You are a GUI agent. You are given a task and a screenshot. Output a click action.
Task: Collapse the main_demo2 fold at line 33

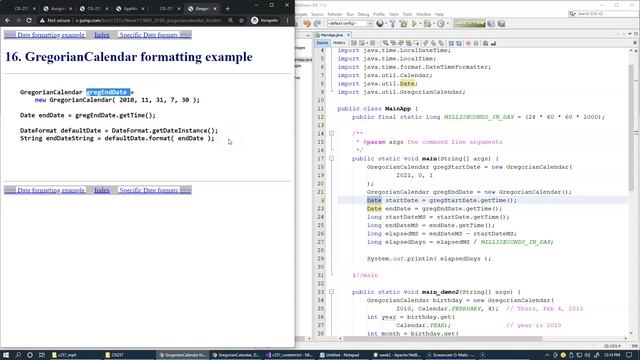331,292
